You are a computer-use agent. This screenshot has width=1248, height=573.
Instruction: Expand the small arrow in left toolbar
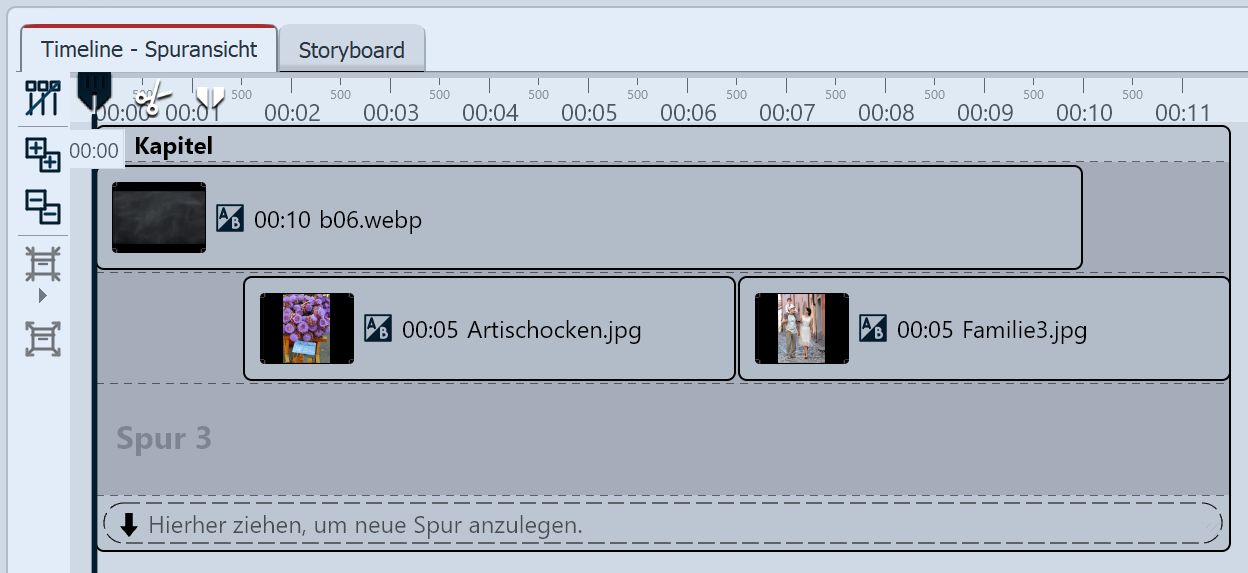[x=42, y=296]
